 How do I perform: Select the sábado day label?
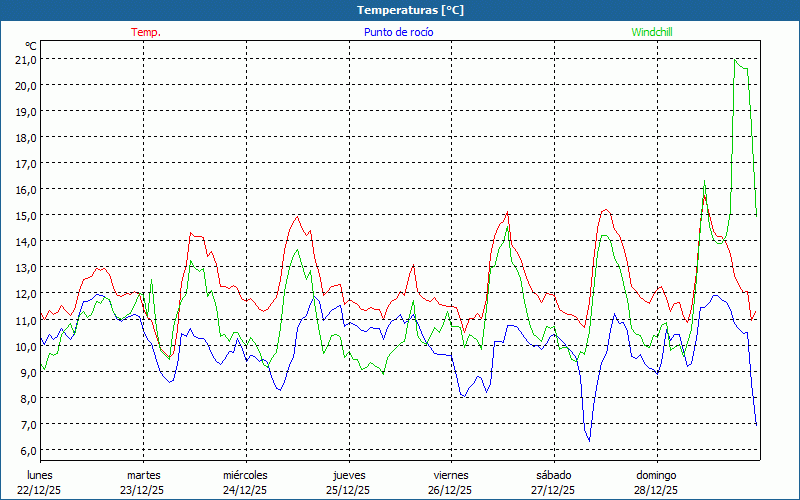553,475
